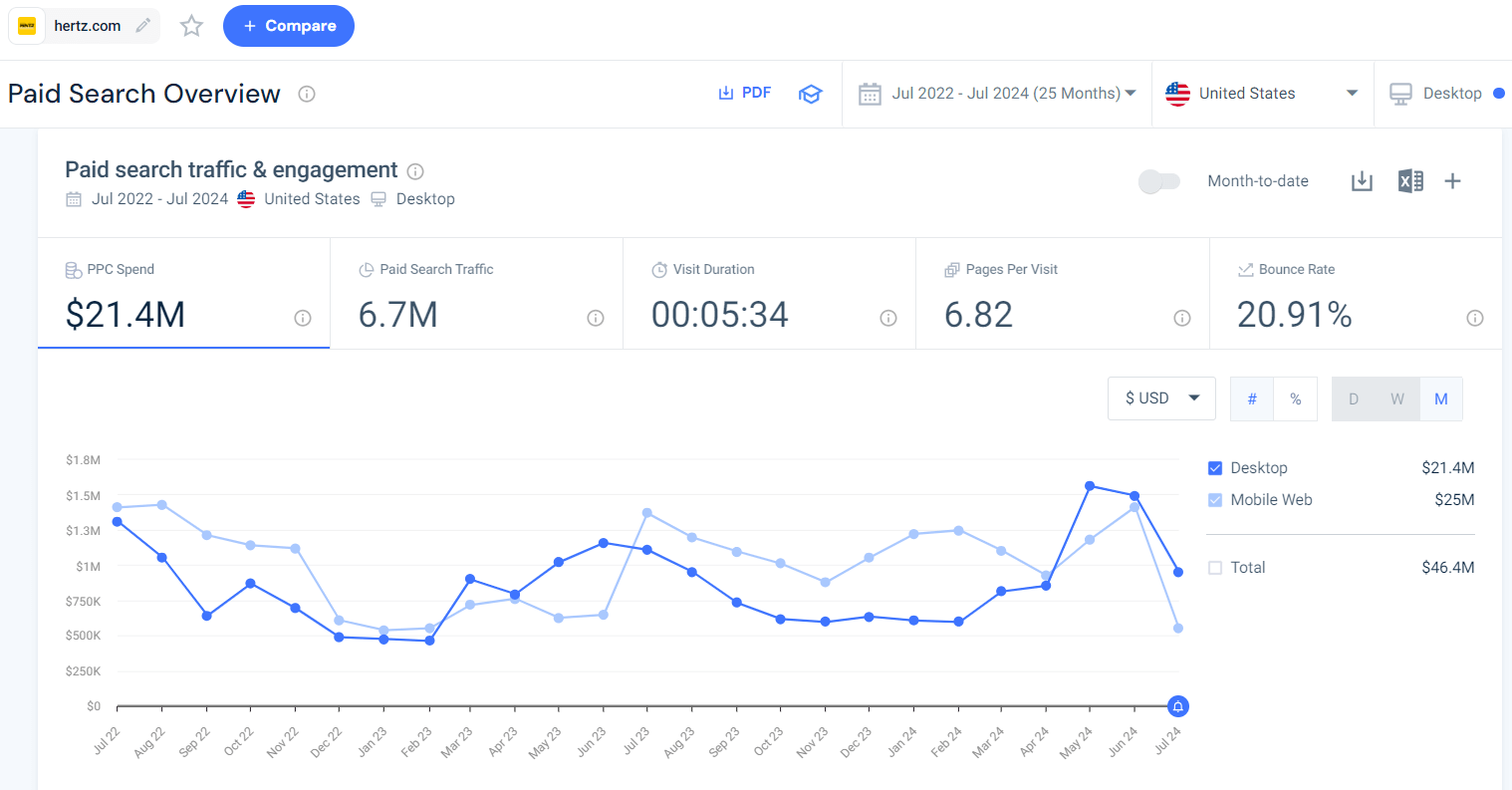
Task: Click the Jul 24 data point on the chart
Action: 1177,572
